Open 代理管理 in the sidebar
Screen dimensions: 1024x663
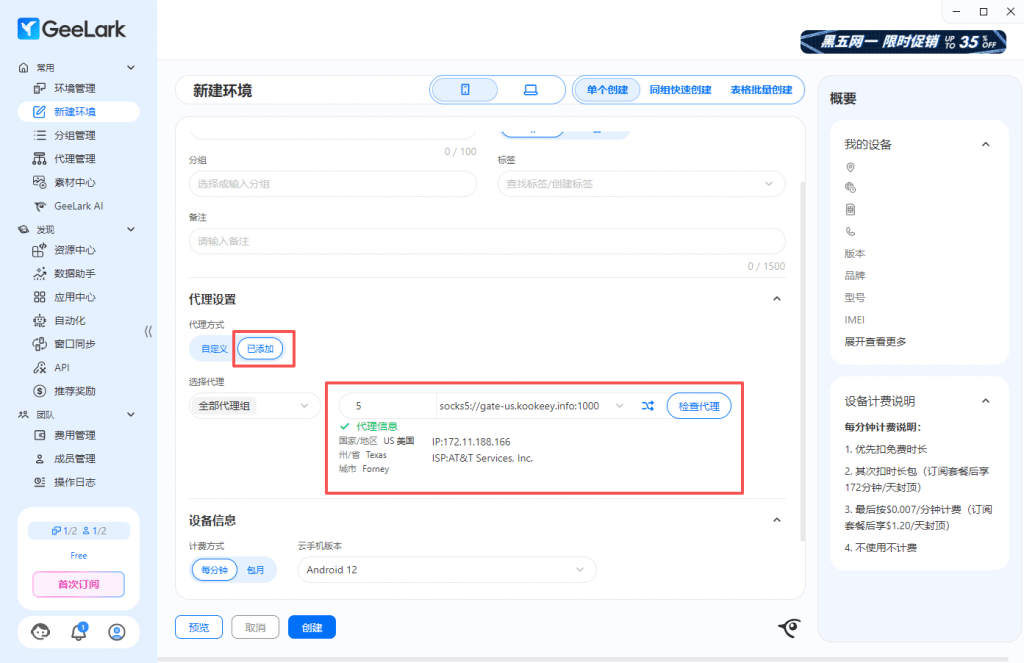click(x=75, y=159)
